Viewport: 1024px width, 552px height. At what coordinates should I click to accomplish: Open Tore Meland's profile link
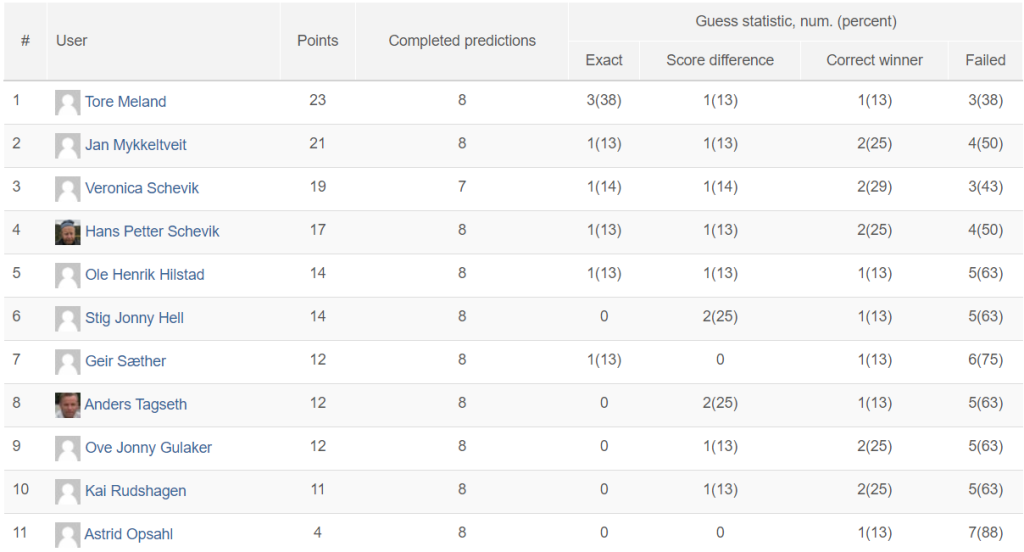(125, 101)
